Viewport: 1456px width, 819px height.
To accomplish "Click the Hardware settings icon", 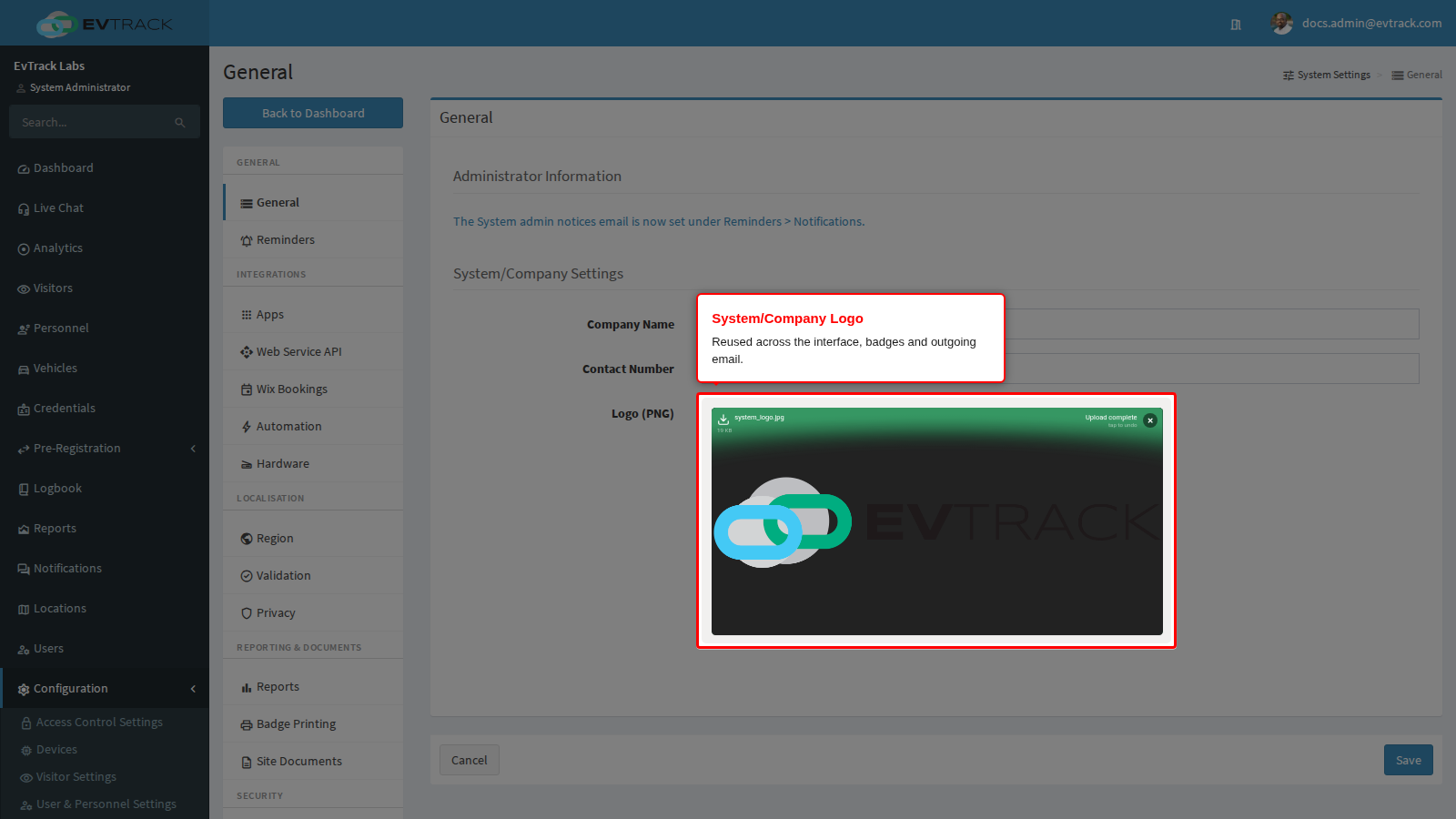I will click(247, 464).
